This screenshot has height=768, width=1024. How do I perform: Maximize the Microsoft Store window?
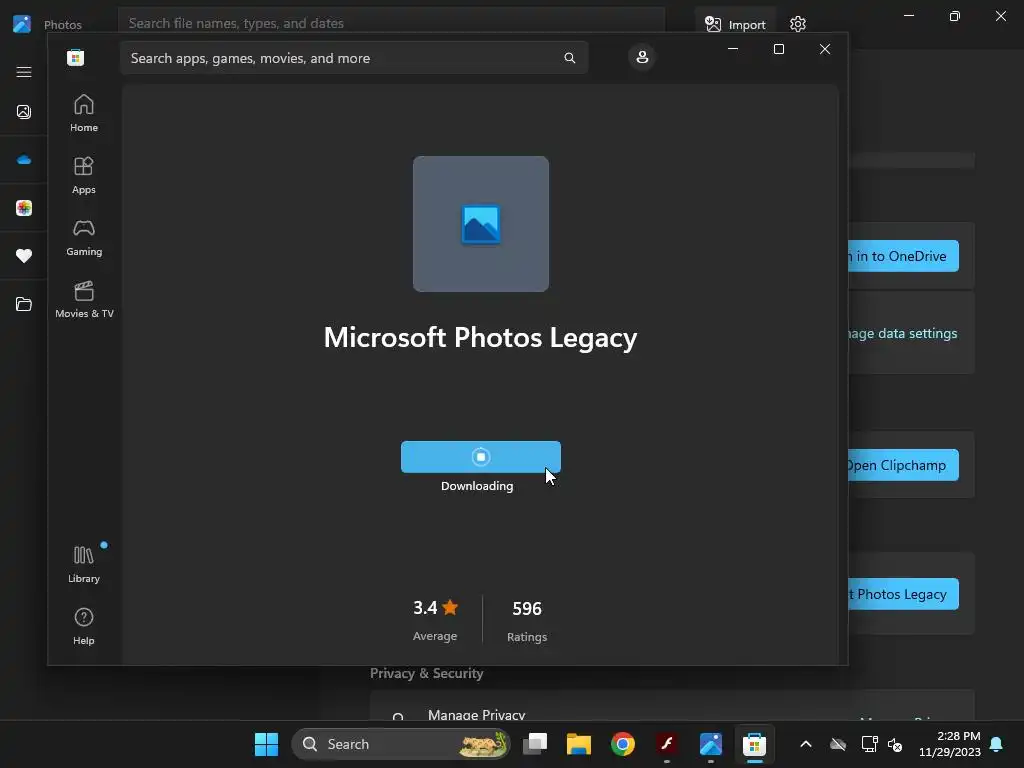[x=778, y=49]
